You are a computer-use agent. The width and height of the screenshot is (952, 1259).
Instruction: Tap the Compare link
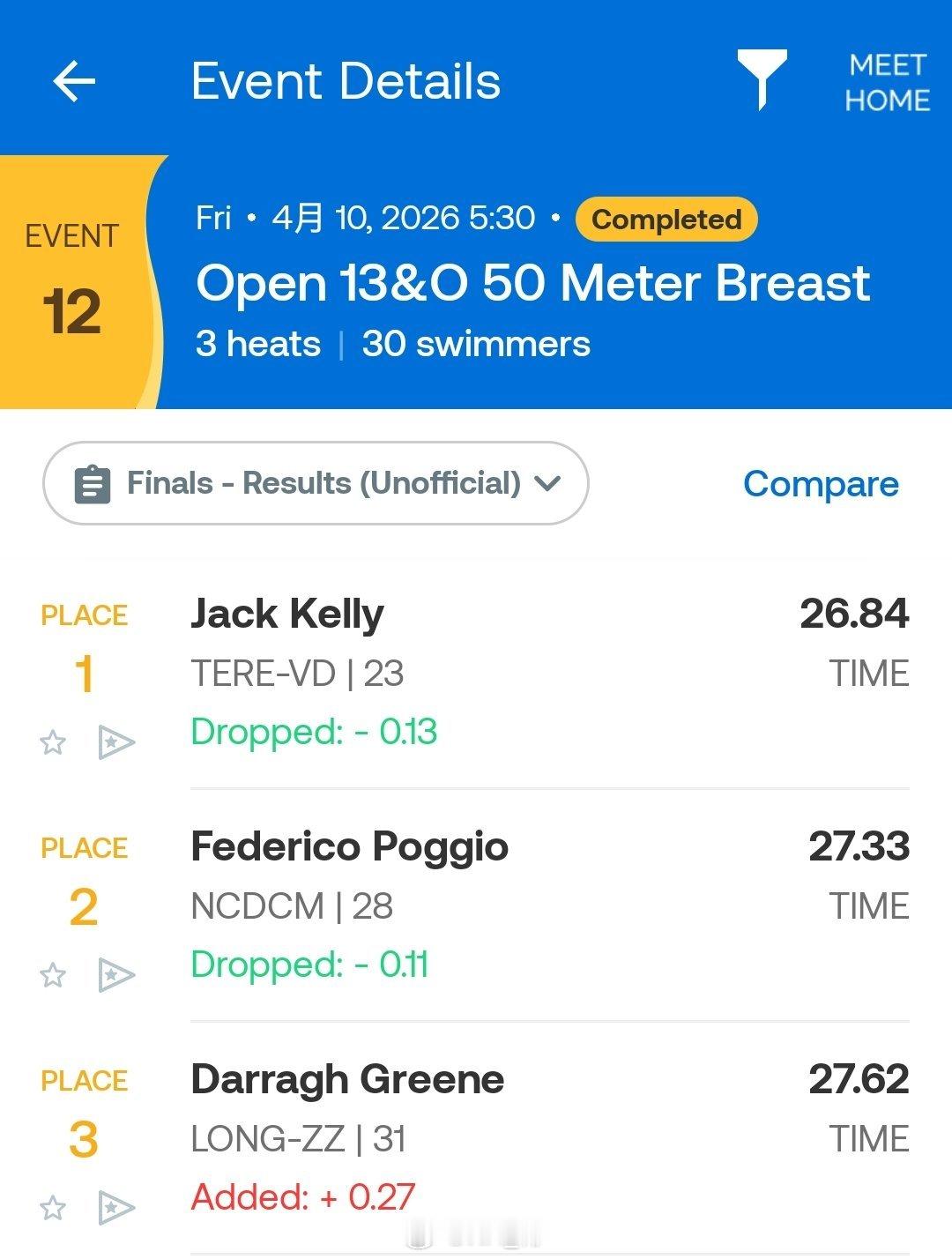click(x=821, y=483)
